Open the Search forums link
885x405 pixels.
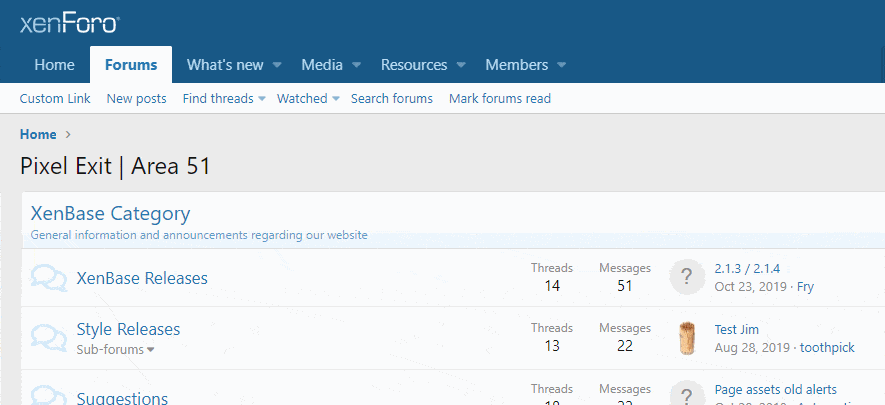click(392, 99)
